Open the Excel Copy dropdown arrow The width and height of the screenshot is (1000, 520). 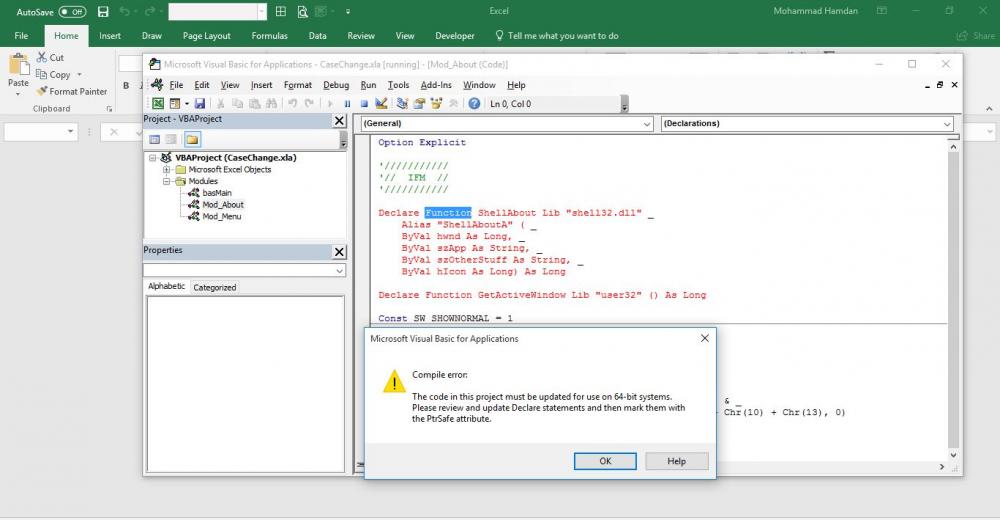pyautogui.click(x=79, y=75)
